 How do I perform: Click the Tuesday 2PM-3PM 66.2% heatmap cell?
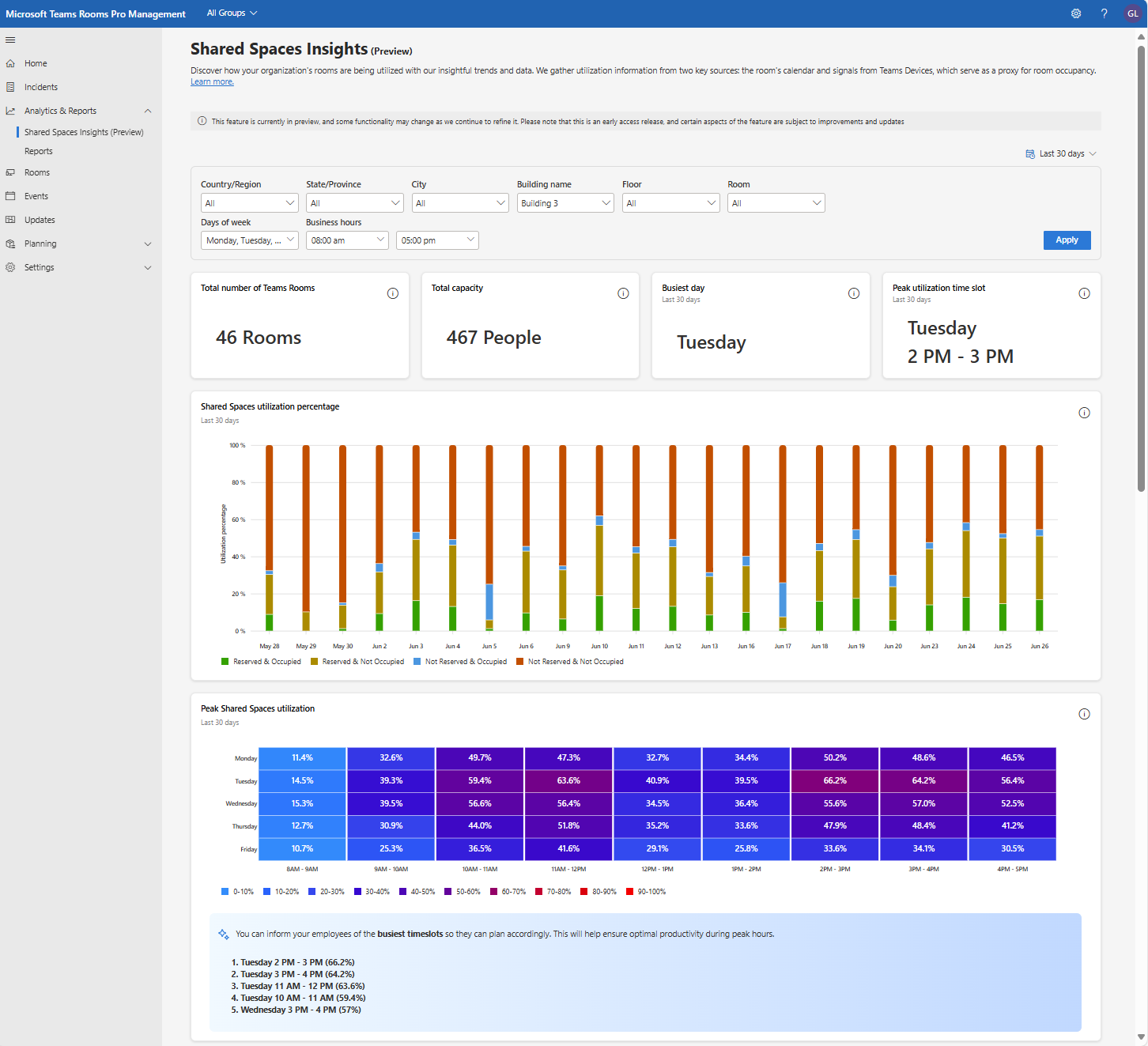[835, 780]
